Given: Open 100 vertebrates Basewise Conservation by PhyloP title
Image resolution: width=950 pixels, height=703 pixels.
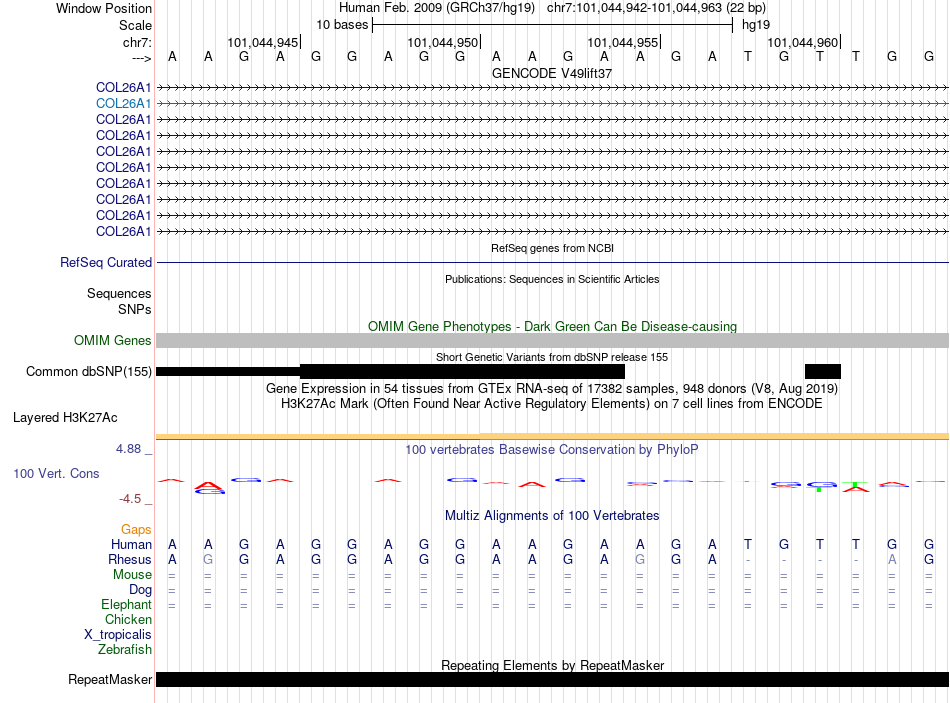Looking at the screenshot, I should (x=552, y=450).
